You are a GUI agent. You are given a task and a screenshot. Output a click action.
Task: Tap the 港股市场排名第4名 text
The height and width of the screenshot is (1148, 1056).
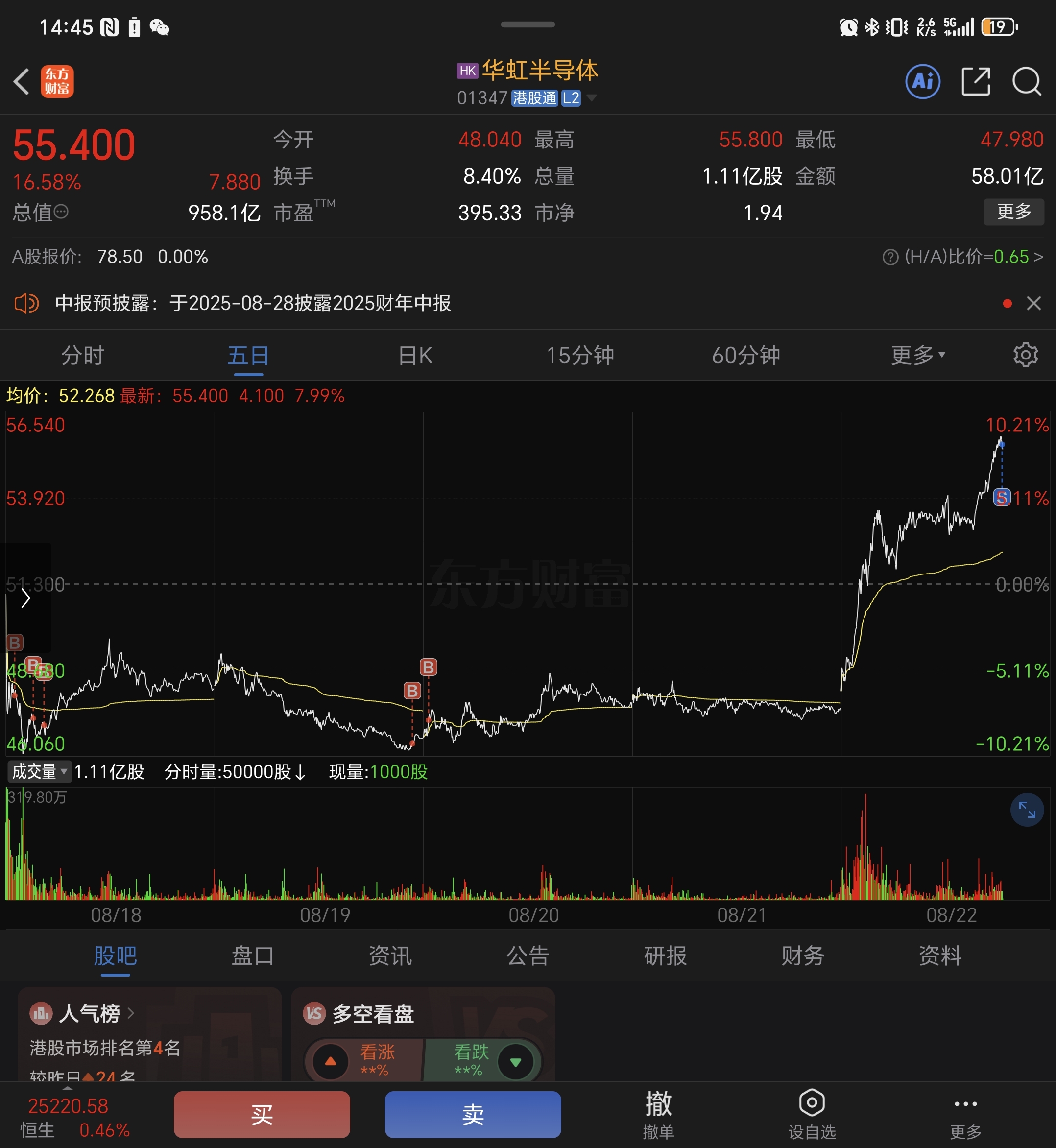[105, 1048]
